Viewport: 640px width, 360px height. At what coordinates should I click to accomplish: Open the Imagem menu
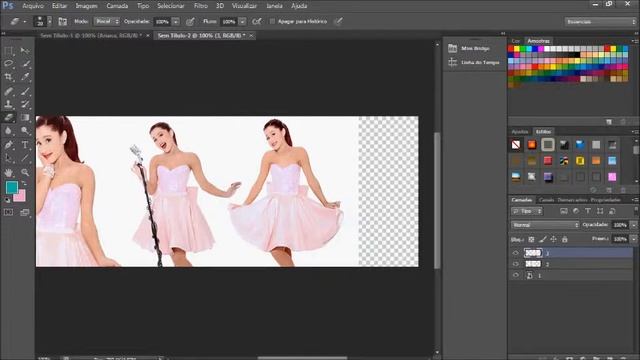pyautogui.click(x=86, y=6)
